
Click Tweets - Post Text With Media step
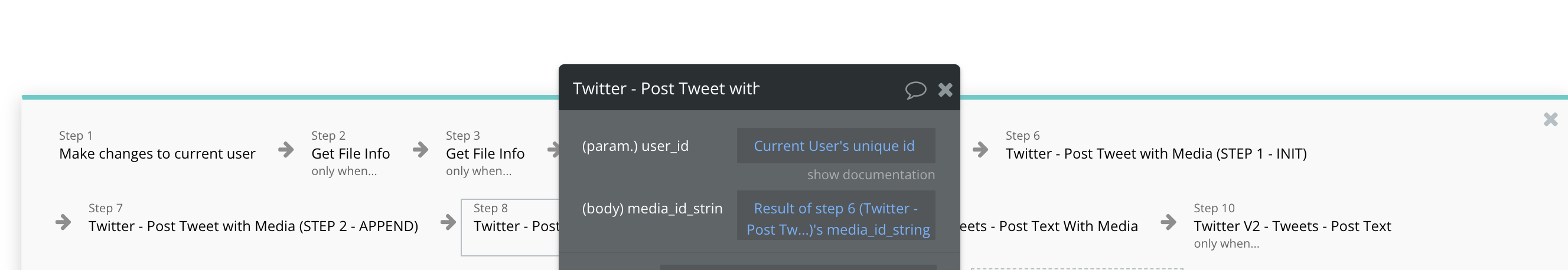coord(1049,226)
